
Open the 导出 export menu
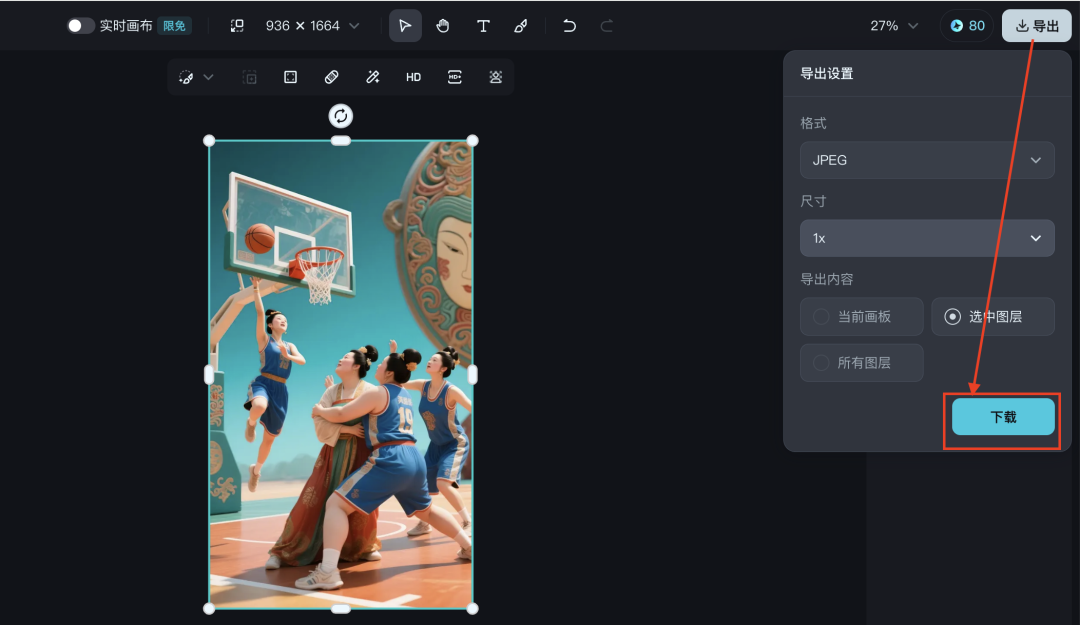tap(1036, 25)
